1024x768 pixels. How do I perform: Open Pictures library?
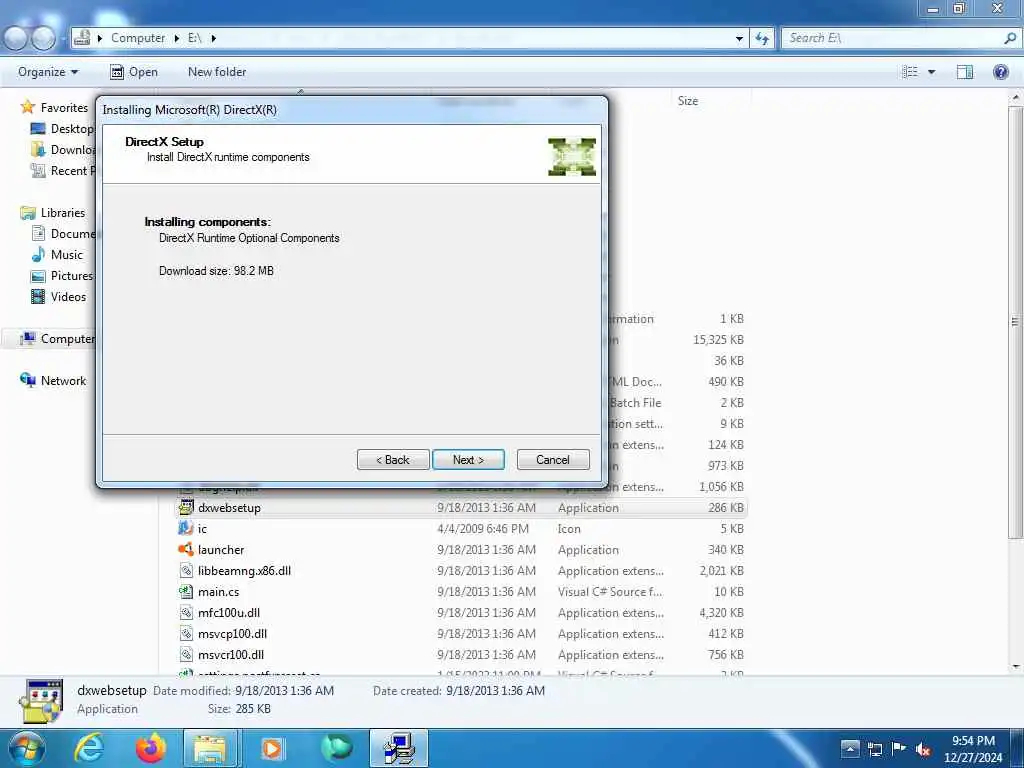(x=62, y=276)
